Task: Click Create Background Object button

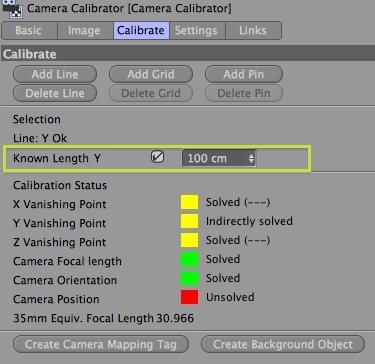Action: point(283,344)
